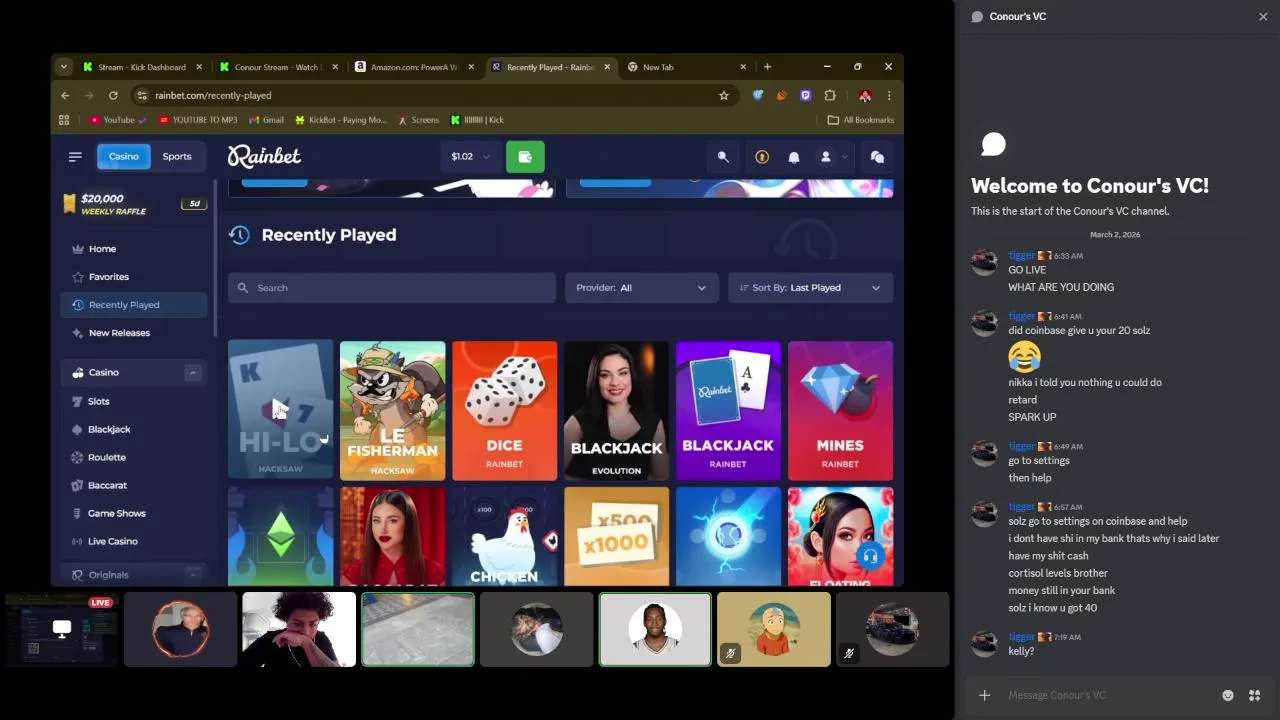Go back in Chrome

(x=65, y=95)
